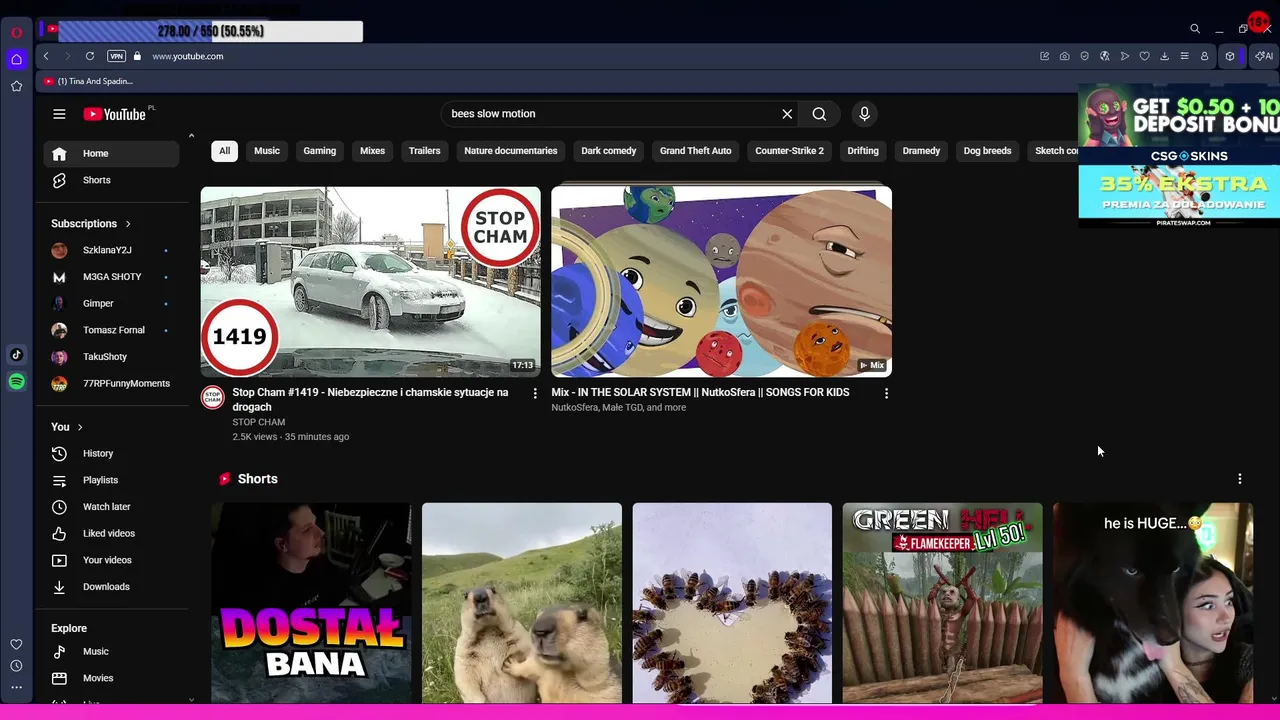Viewport: 1280px width, 720px height.
Task: Open SzklanaY2J subscription channel
Action: (x=111, y=250)
